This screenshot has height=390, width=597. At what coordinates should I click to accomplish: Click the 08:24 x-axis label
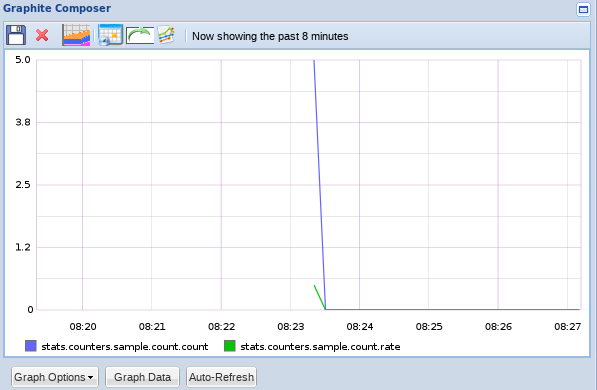coord(360,326)
